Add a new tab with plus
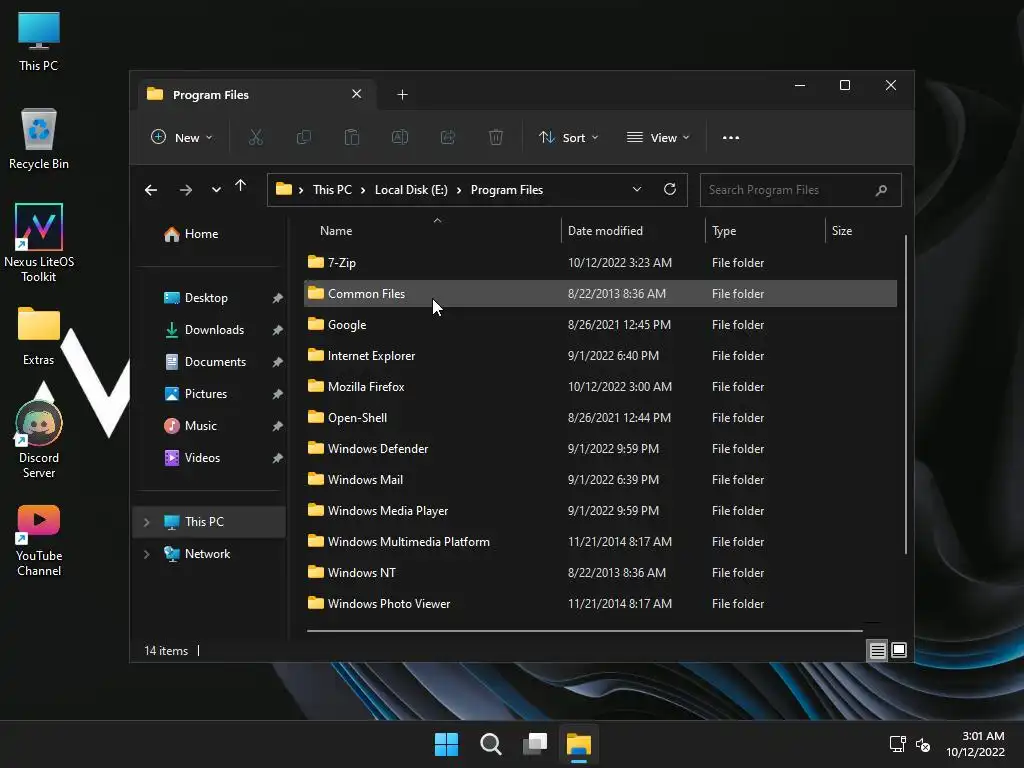The height and width of the screenshot is (768, 1024). (402, 95)
